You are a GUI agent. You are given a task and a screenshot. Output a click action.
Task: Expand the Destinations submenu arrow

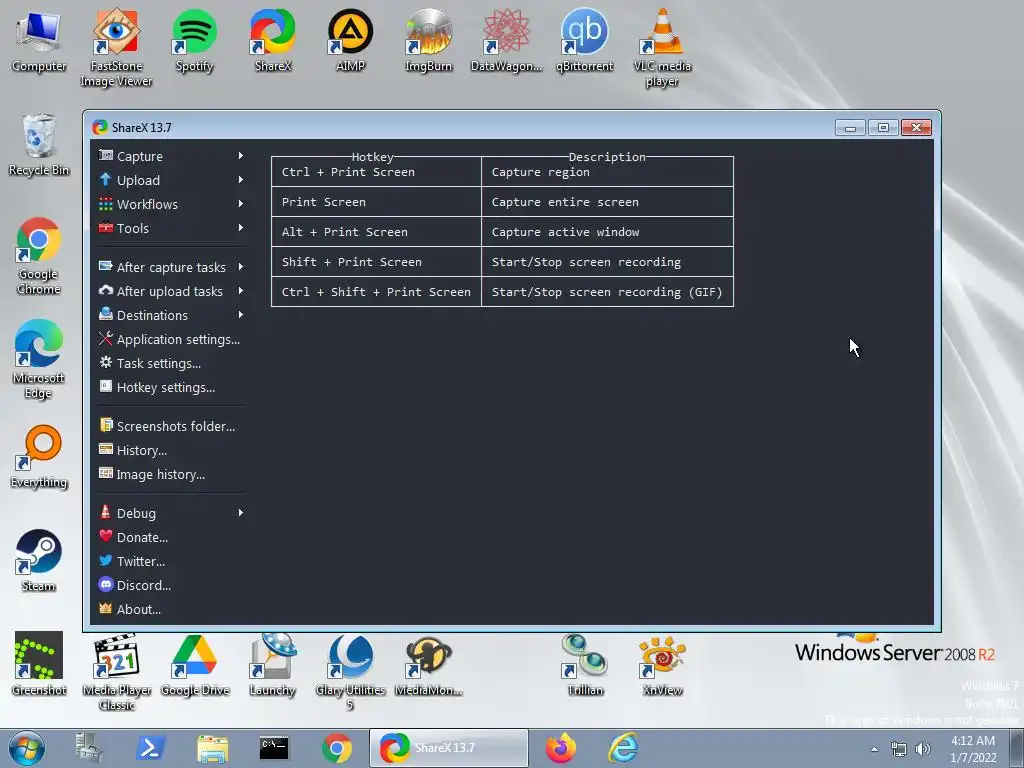(240, 315)
